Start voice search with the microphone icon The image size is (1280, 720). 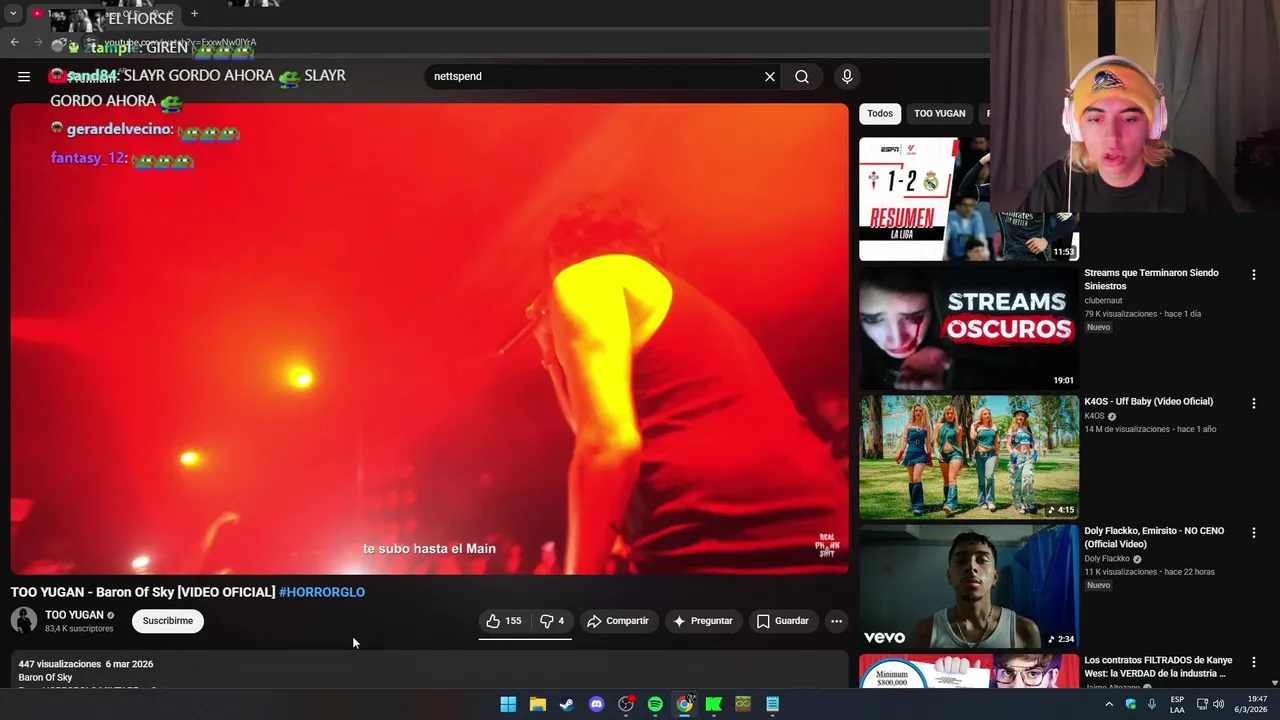click(x=847, y=76)
